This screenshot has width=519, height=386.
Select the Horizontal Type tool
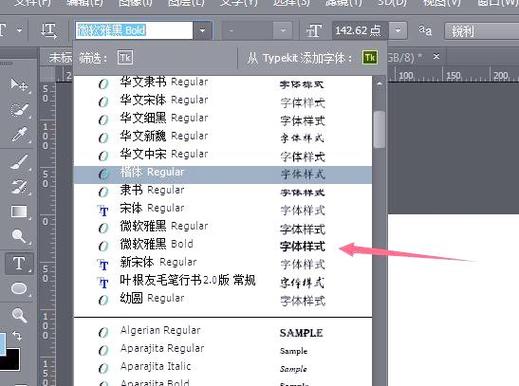point(19,263)
